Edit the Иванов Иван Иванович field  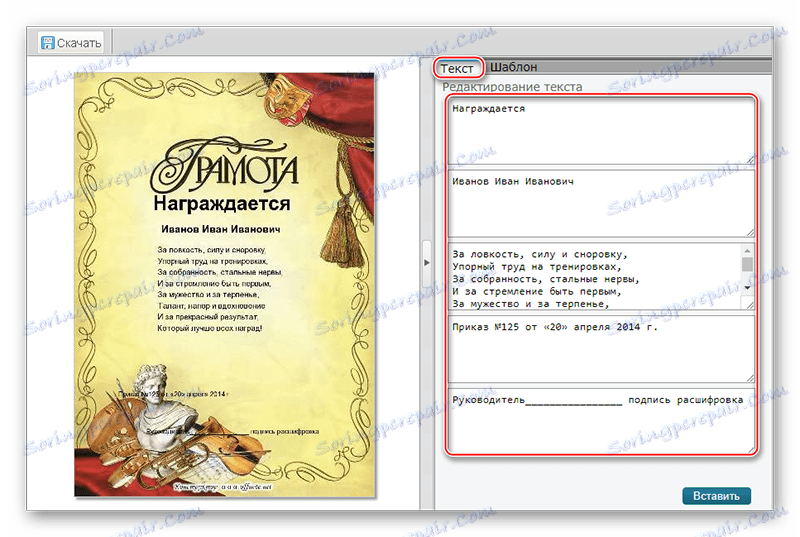coord(602,204)
